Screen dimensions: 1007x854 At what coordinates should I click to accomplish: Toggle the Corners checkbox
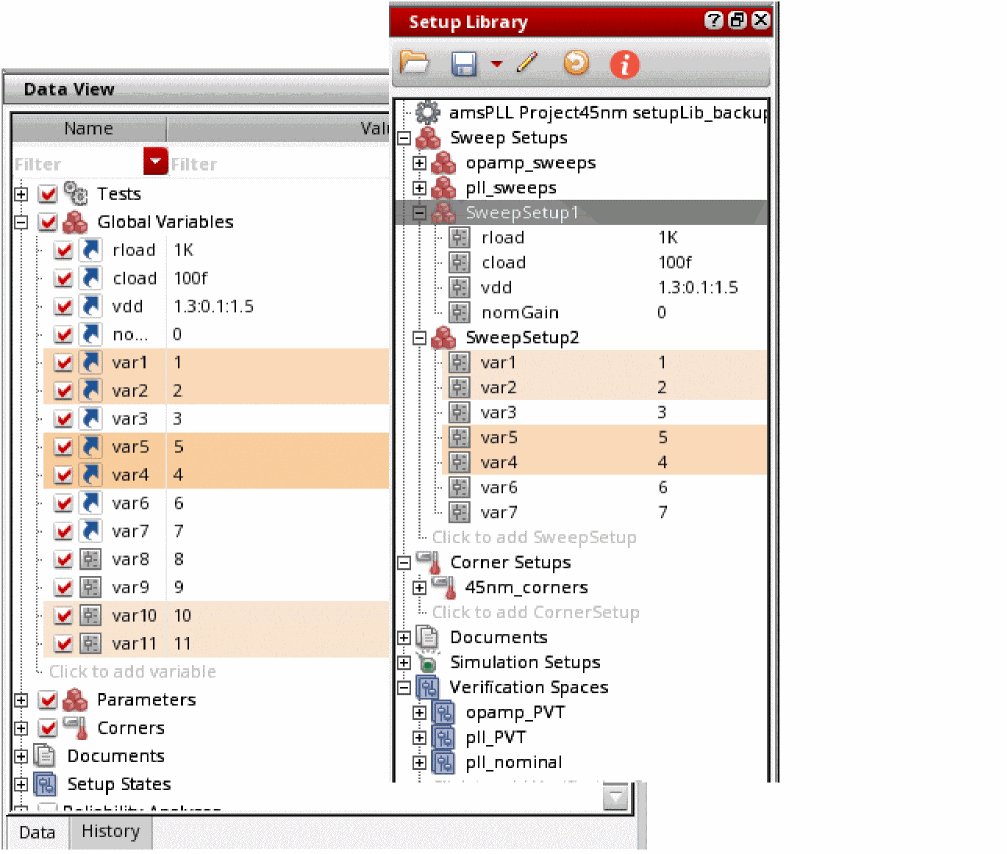[48, 728]
